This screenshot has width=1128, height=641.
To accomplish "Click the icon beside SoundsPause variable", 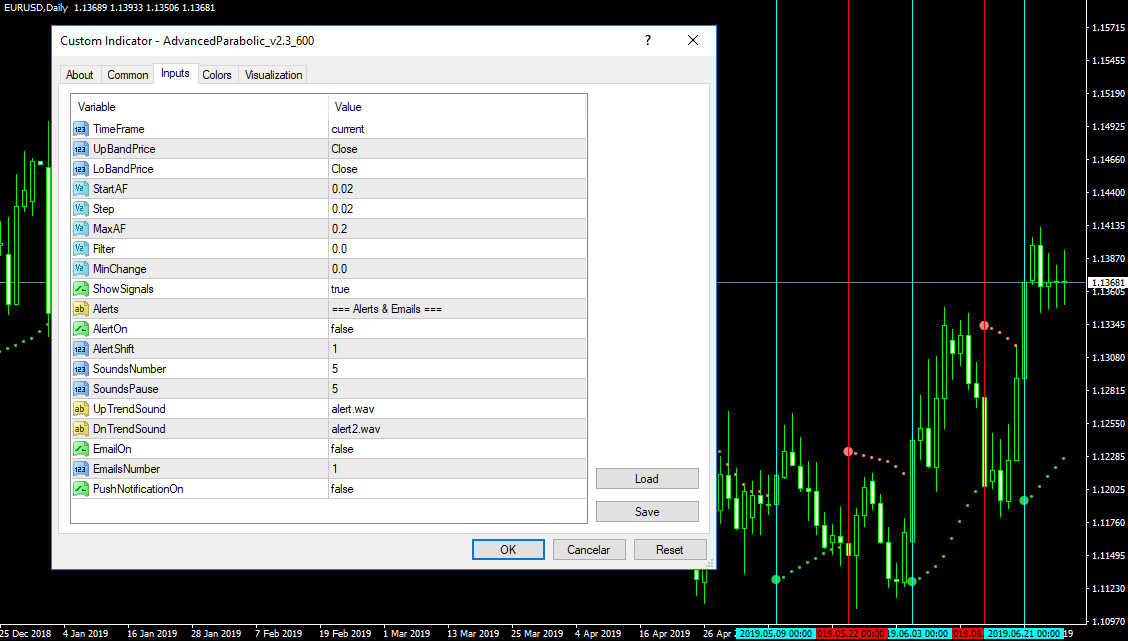I will pos(81,388).
